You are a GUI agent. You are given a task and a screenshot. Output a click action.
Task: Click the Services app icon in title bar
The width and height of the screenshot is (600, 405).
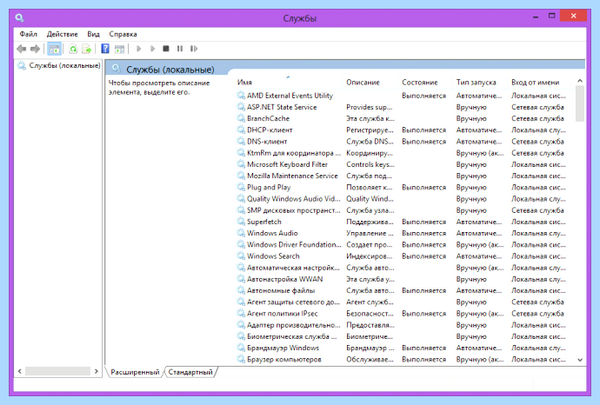pyautogui.click(x=20, y=18)
